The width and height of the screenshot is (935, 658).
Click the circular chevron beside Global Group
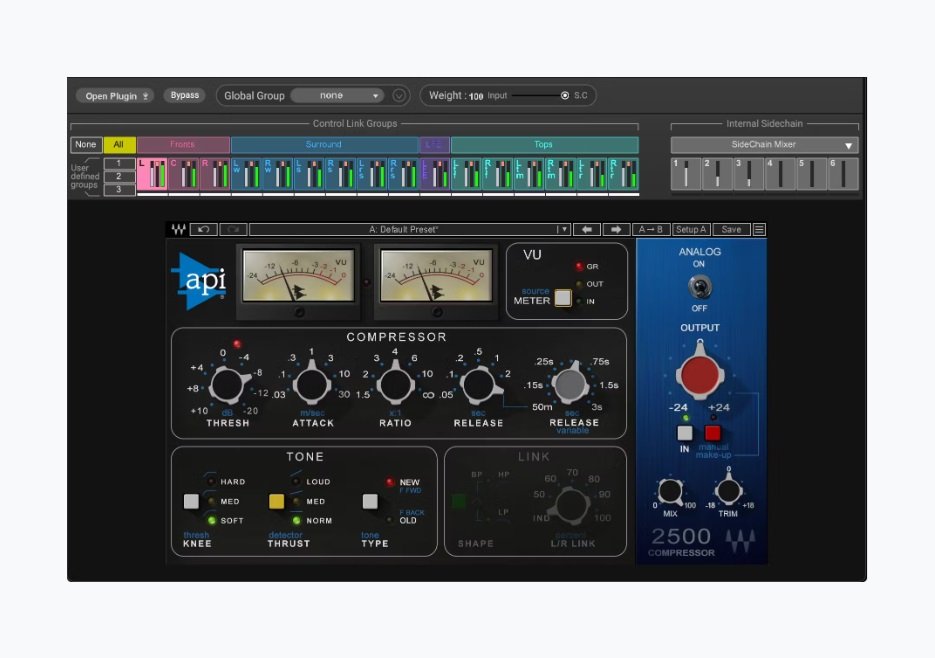pyautogui.click(x=400, y=96)
